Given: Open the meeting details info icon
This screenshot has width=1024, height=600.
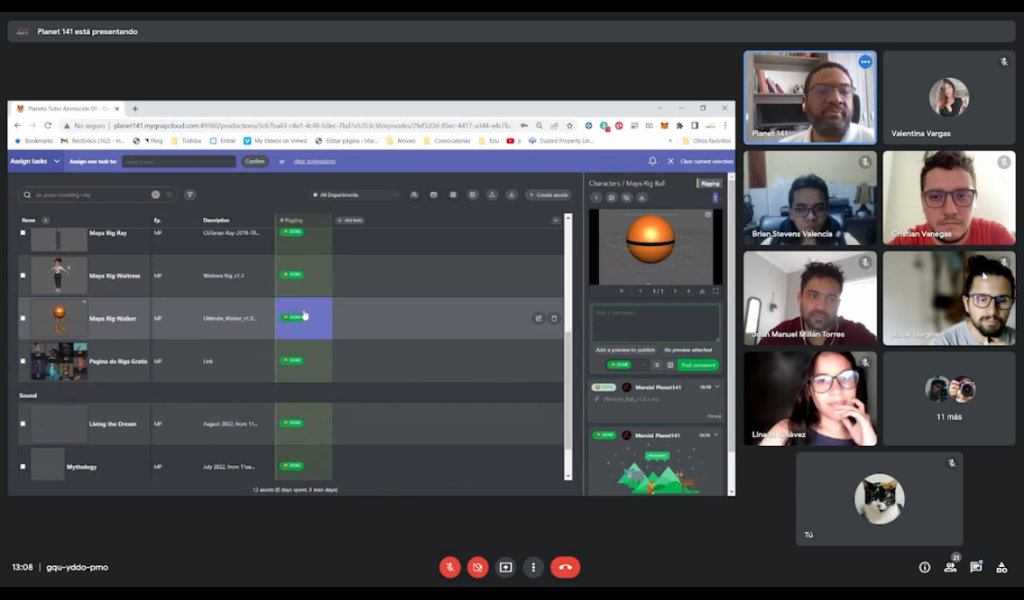Looking at the screenshot, I should tap(924, 567).
